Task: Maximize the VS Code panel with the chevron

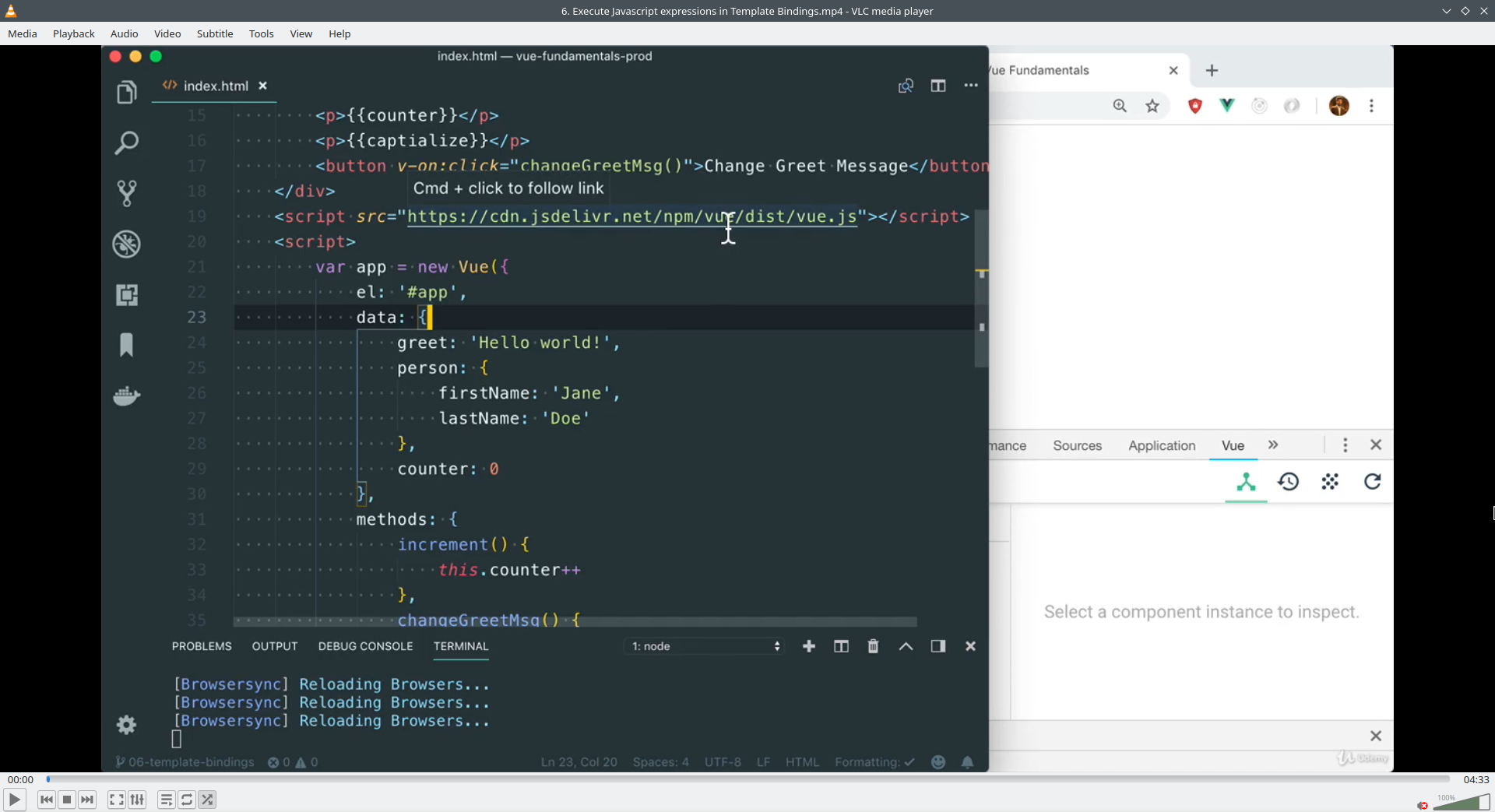Action: click(x=906, y=646)
